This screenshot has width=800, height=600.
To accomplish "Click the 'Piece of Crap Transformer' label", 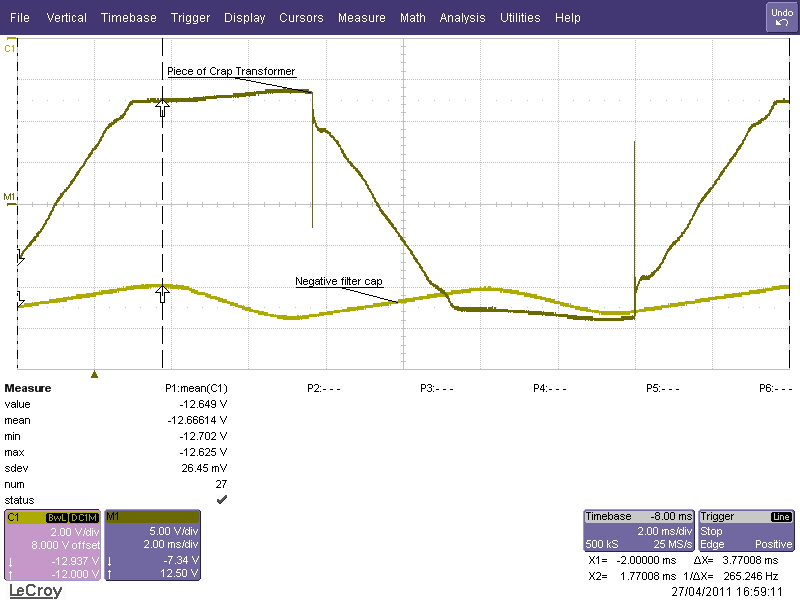I will point(230,71).
